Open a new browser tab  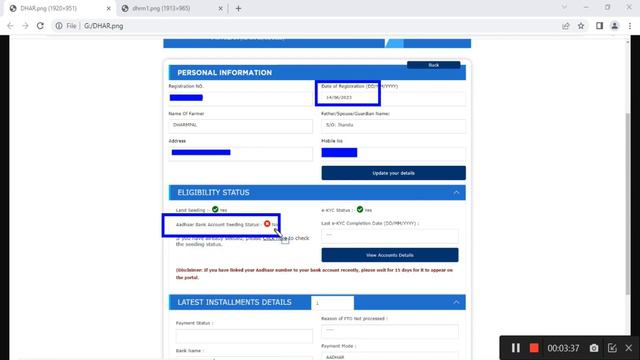[x=238, y=8]
